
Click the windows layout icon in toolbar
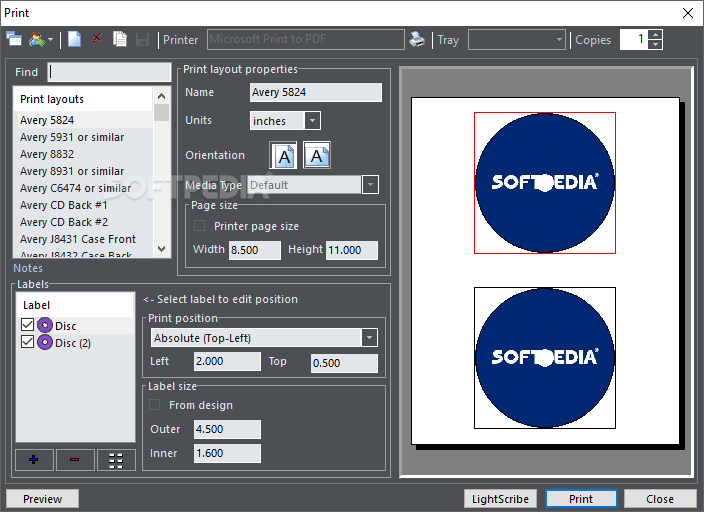pos(14,40)
